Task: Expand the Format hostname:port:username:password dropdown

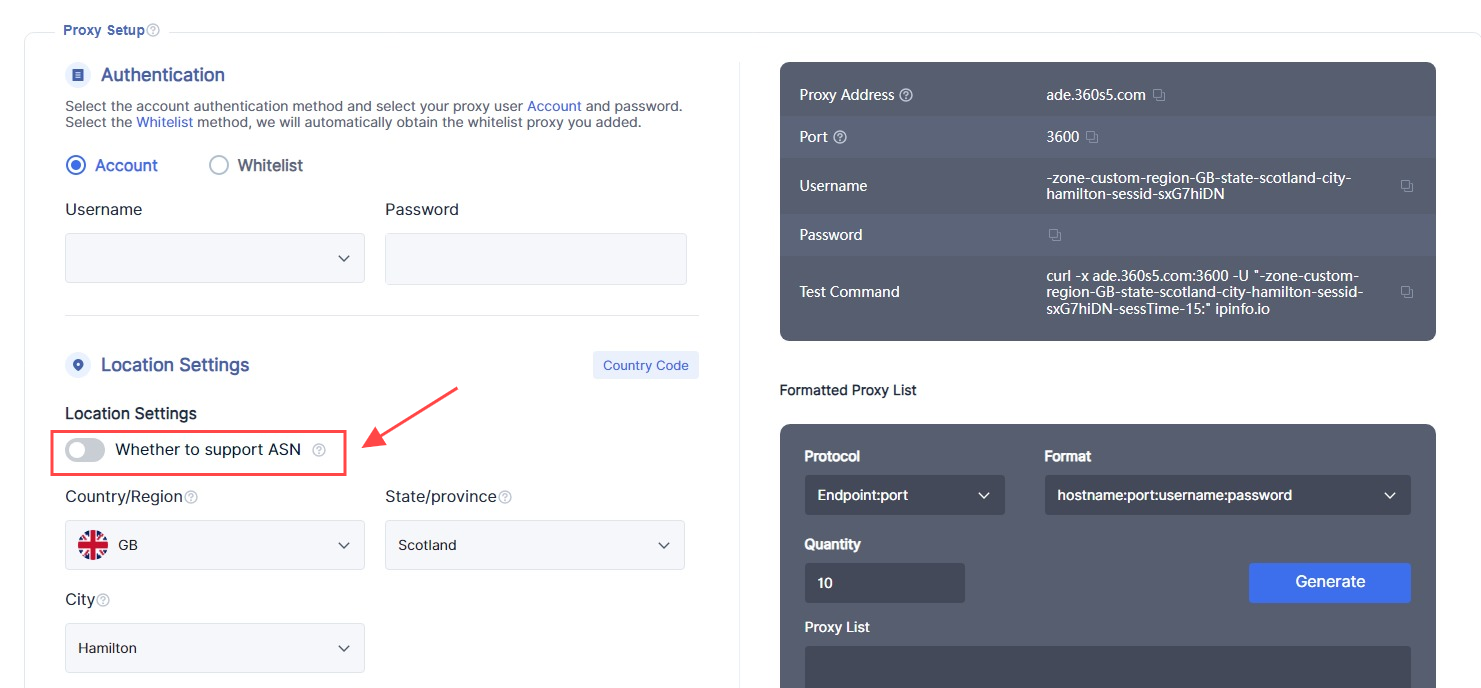Action: coord(1226,495)
